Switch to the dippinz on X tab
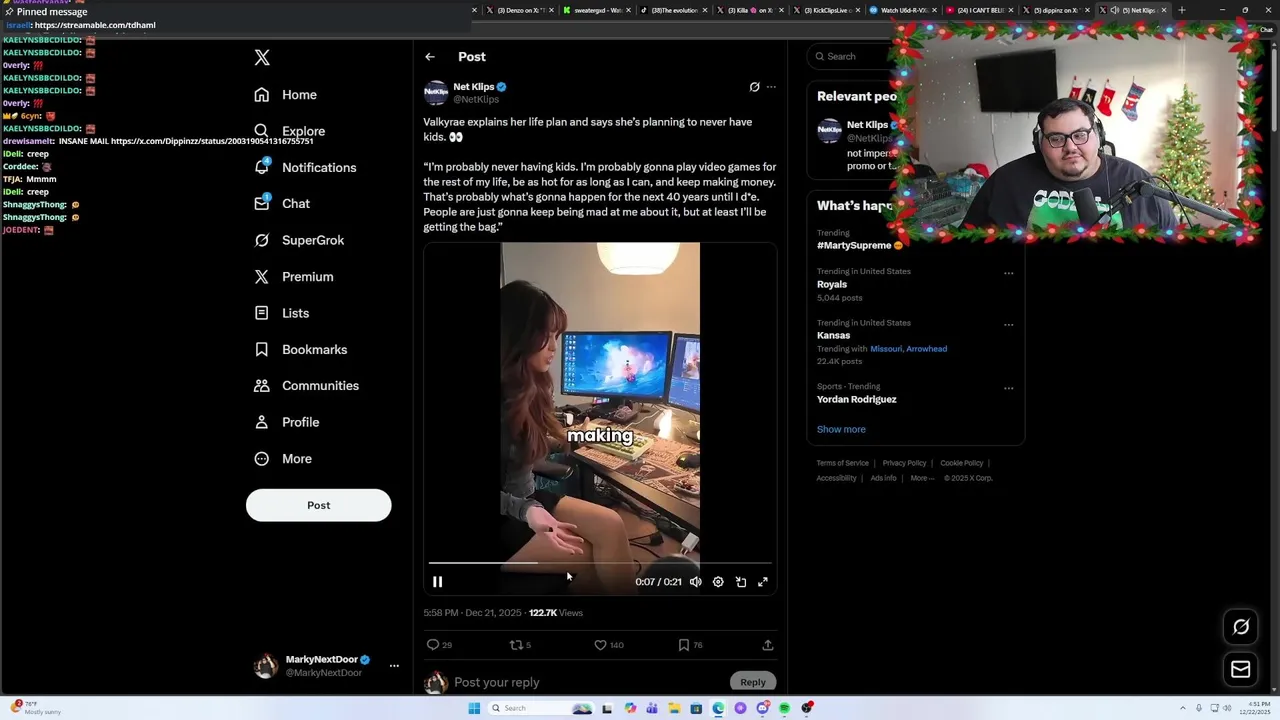Image resolution: width=1280 pixels, height=720 pixels. click(1055, 10)
